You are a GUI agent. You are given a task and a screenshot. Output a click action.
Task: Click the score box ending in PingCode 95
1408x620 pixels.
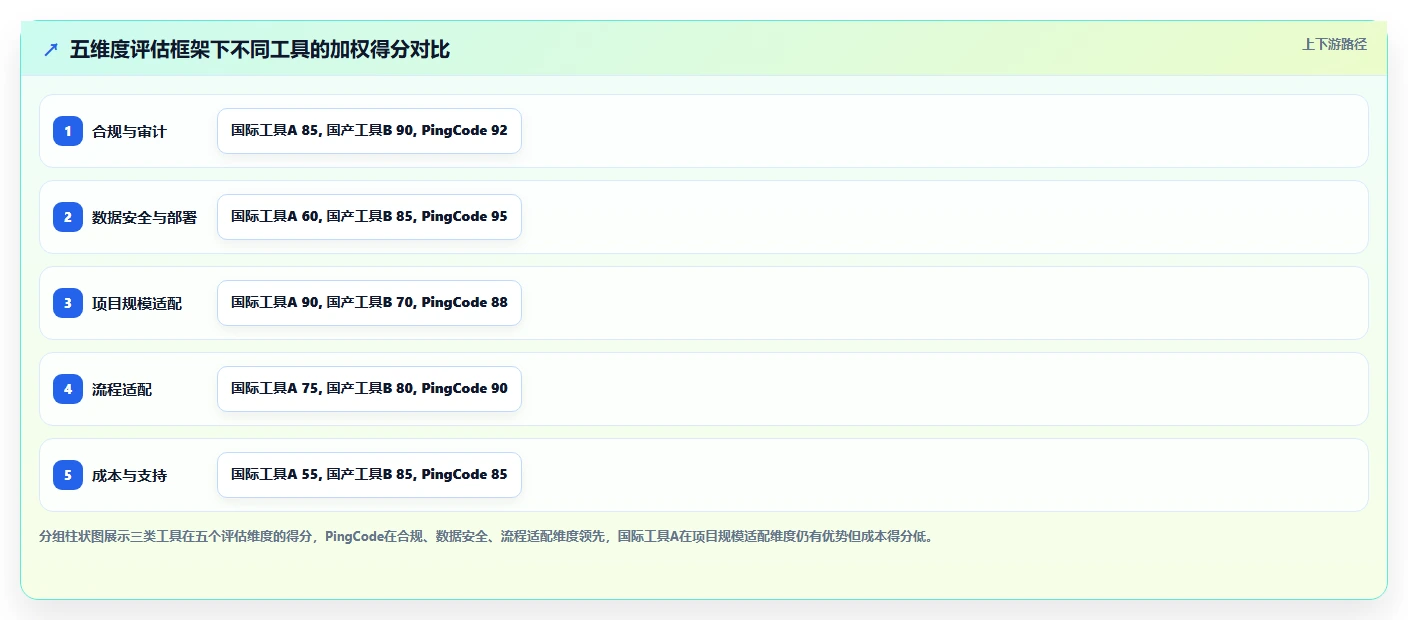coord(369,217)
